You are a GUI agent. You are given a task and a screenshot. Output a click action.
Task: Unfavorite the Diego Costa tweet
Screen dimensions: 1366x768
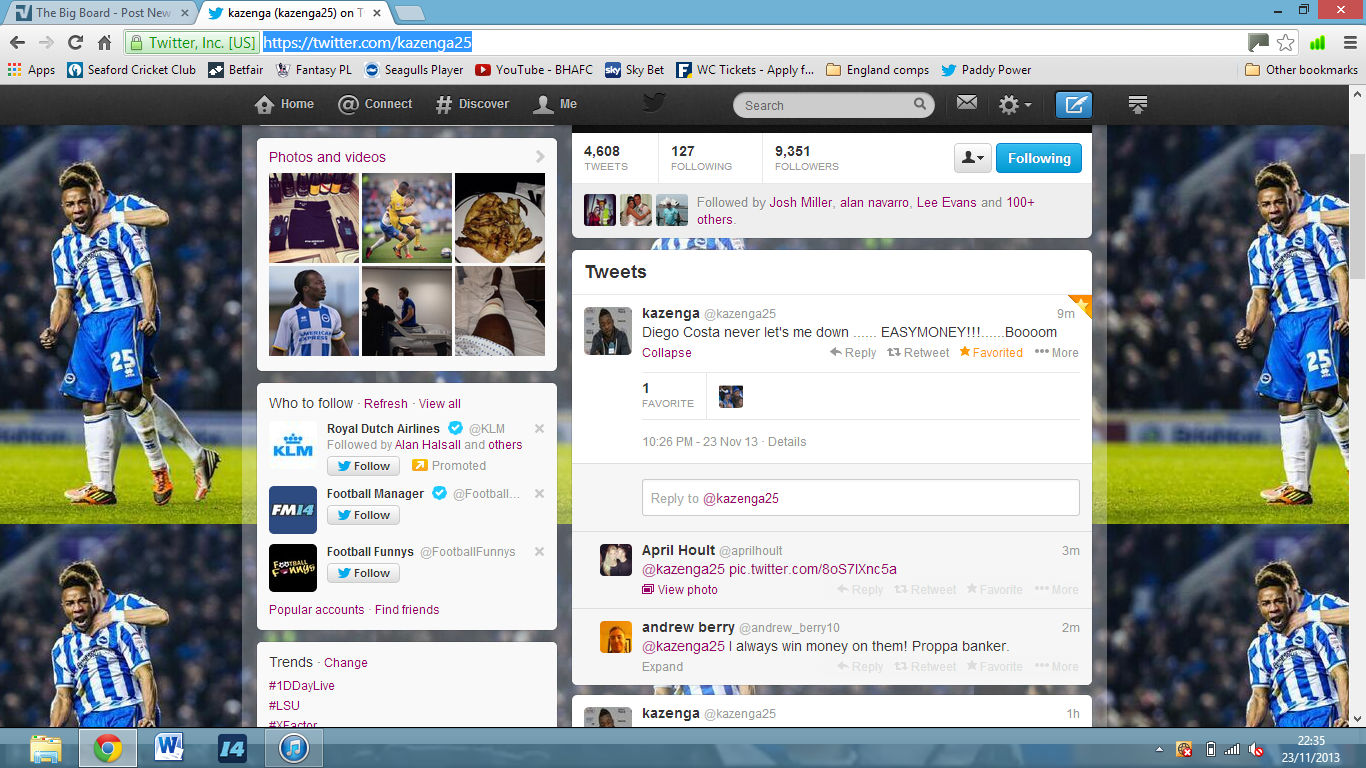click(991, 353)
